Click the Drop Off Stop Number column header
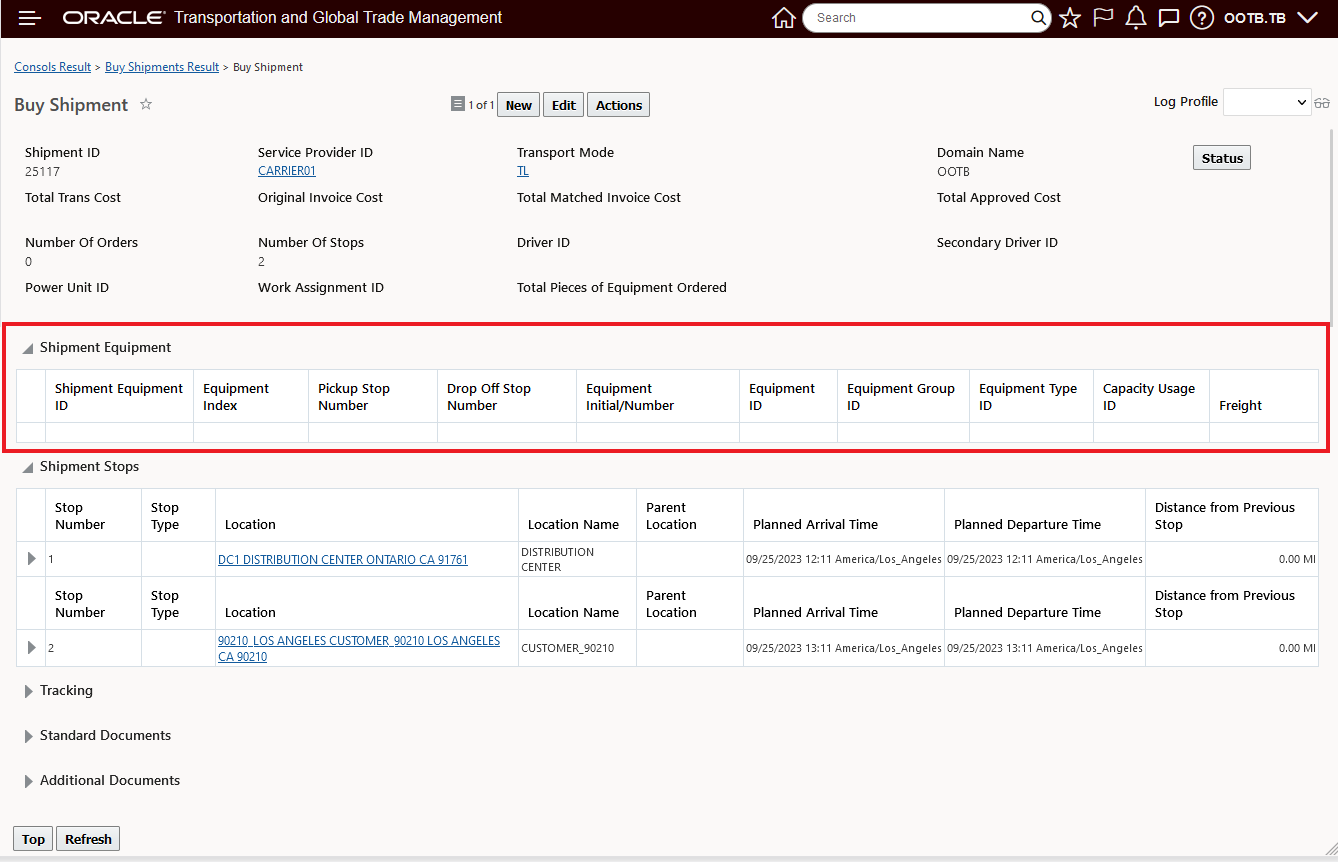 click(x=507, y=397)
